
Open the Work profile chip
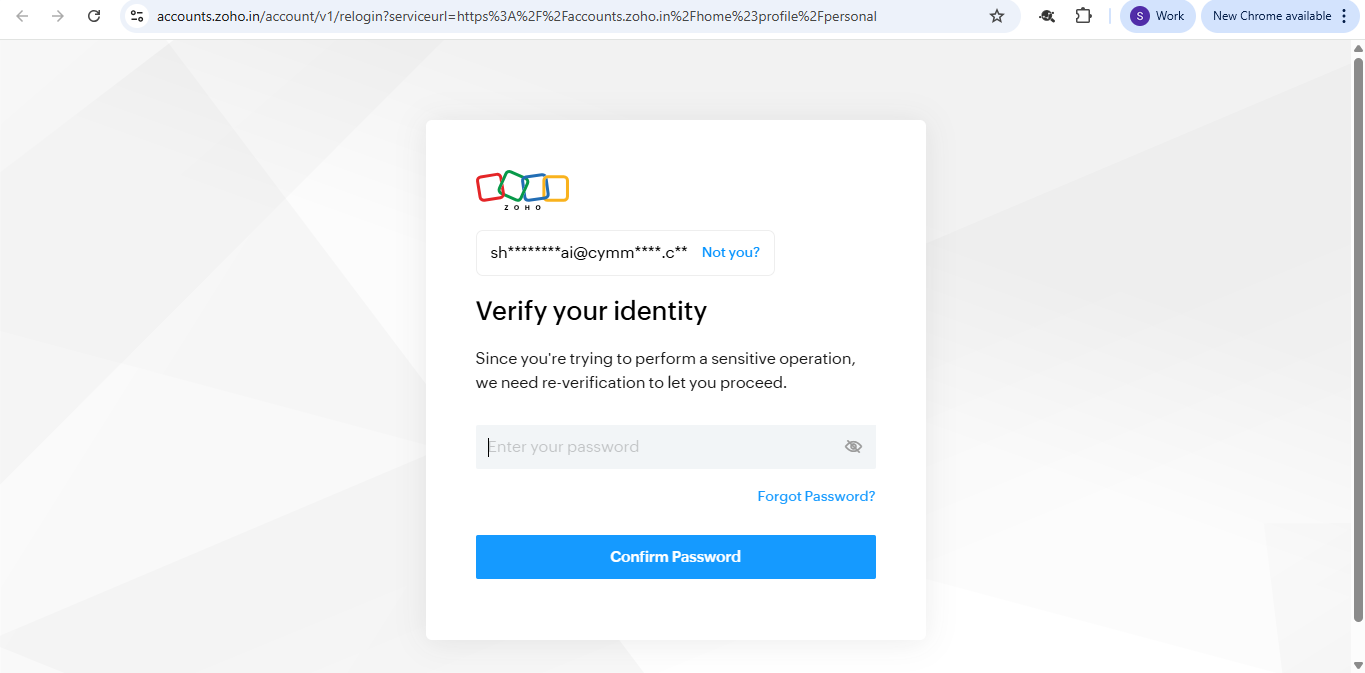[x=1157, y=16]
